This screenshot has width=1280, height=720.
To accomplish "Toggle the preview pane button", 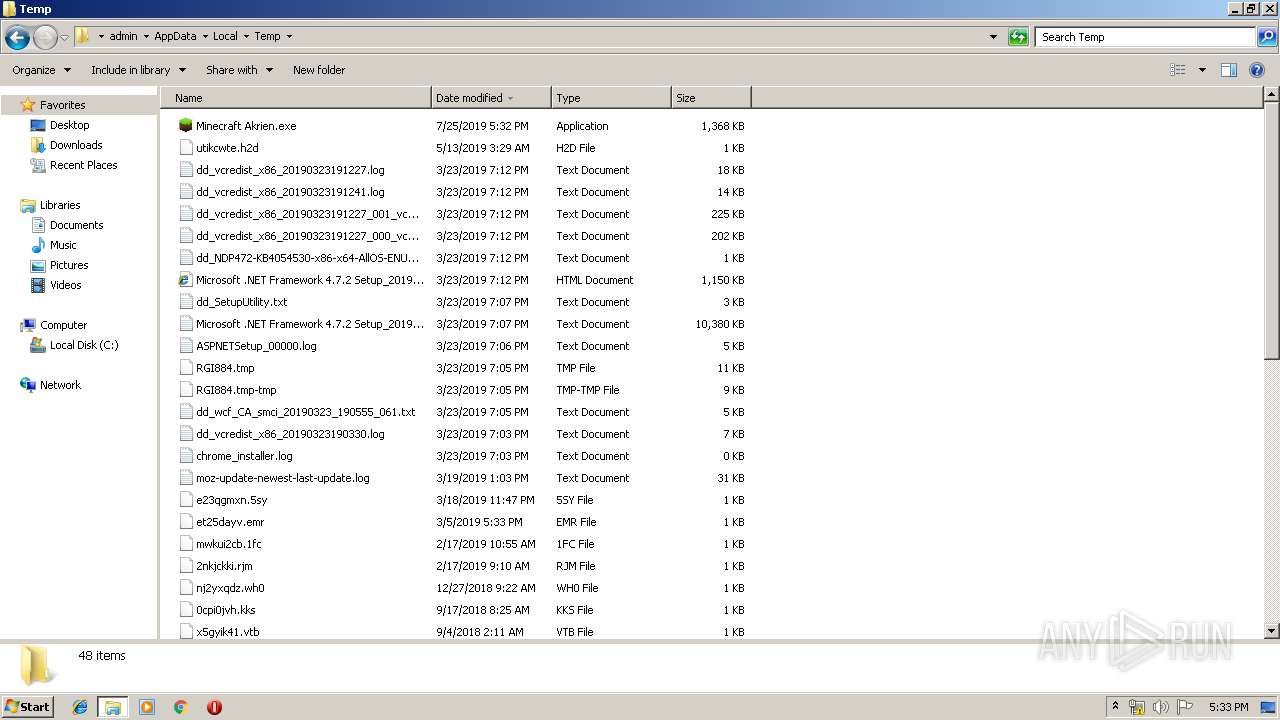I will [1229, 70].
